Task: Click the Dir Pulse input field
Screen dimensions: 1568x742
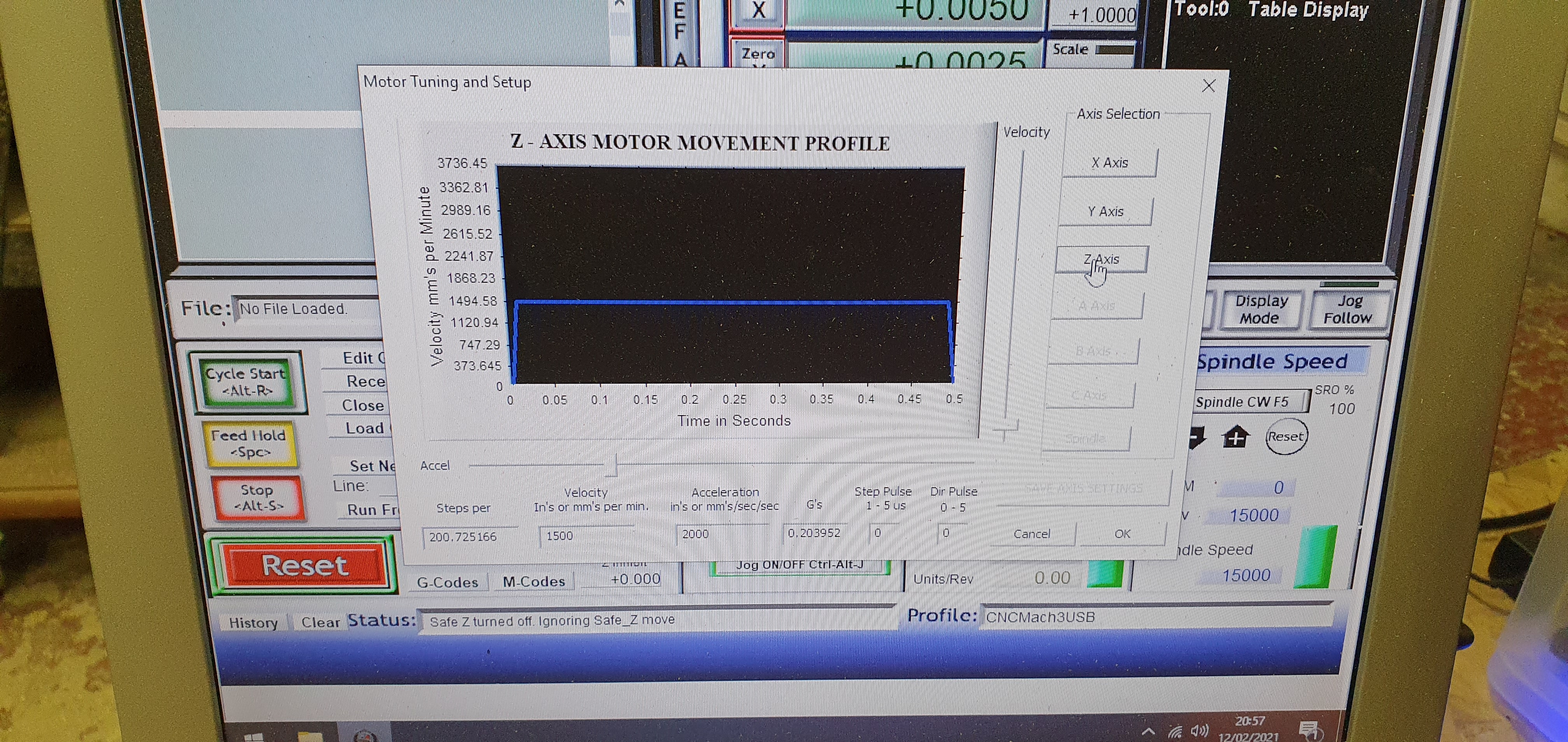Action: [952, 533]
